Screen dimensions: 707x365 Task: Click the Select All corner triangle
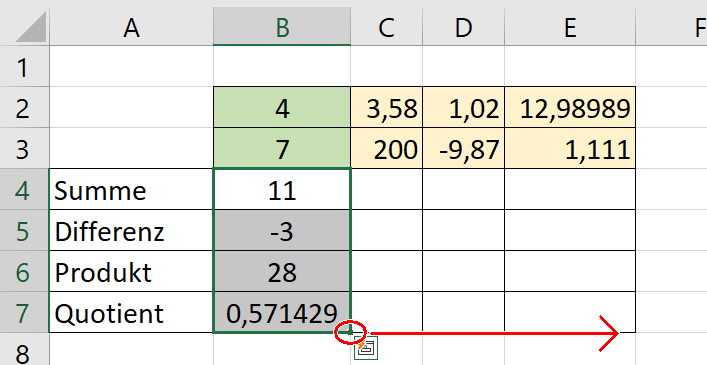[31, 27]
